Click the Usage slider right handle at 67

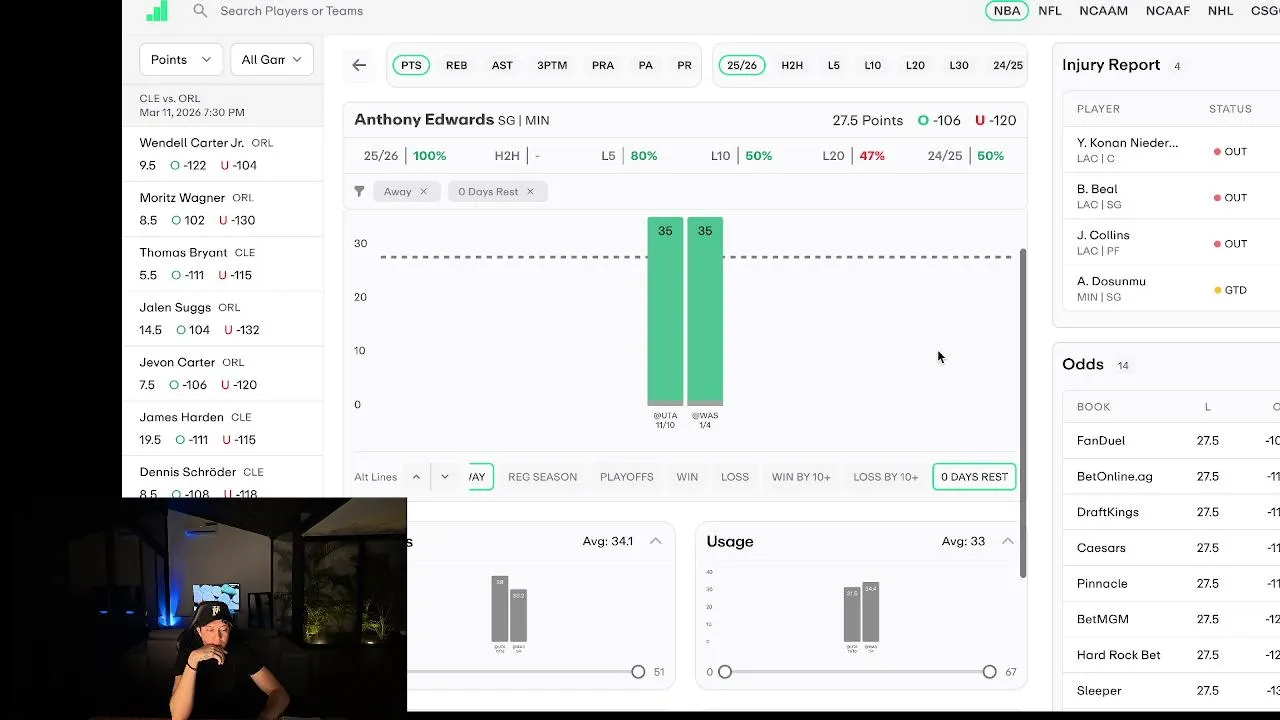pyautogui.click(x=989, y=672)
